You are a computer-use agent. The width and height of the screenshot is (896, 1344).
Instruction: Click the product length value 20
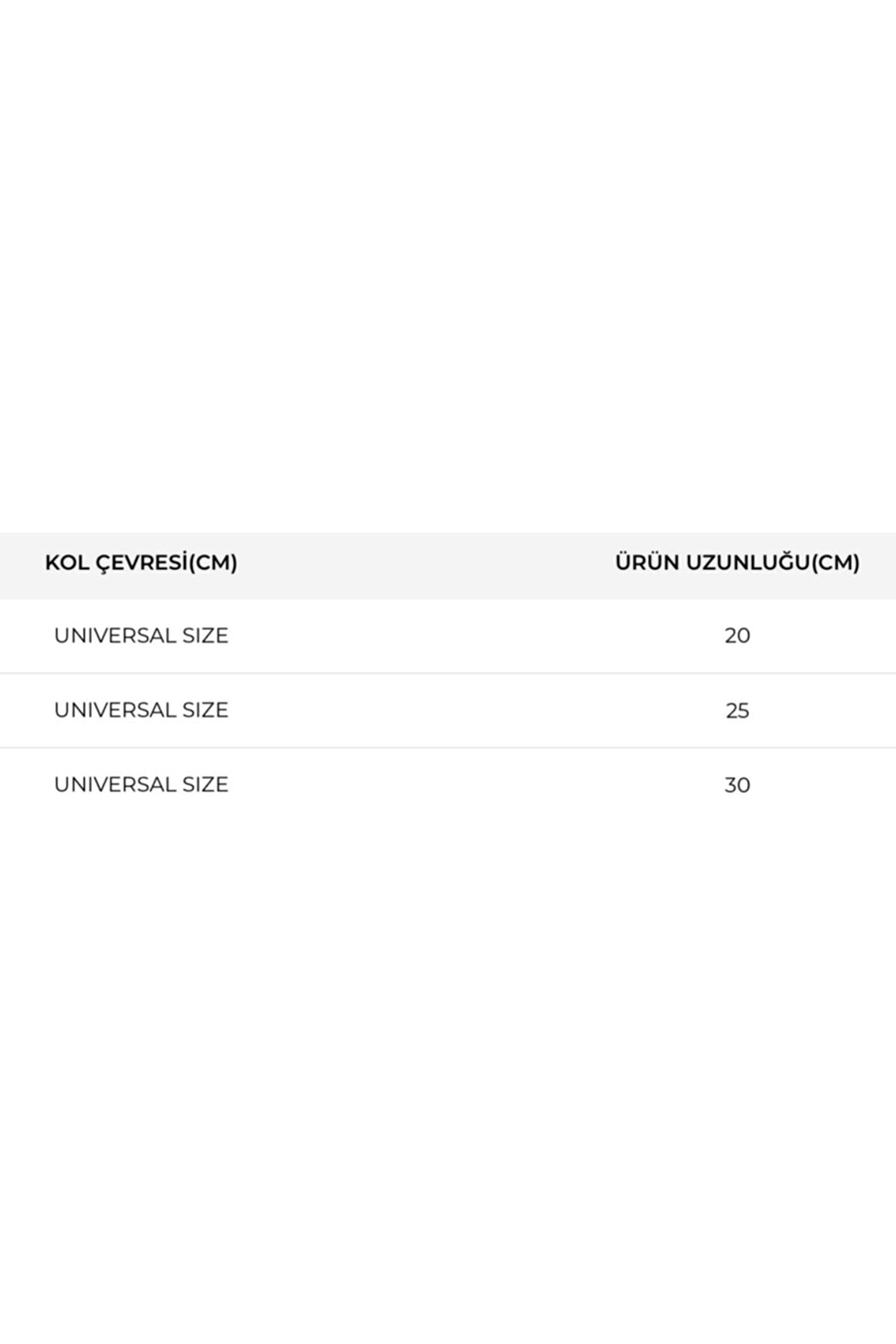(737, 636)
